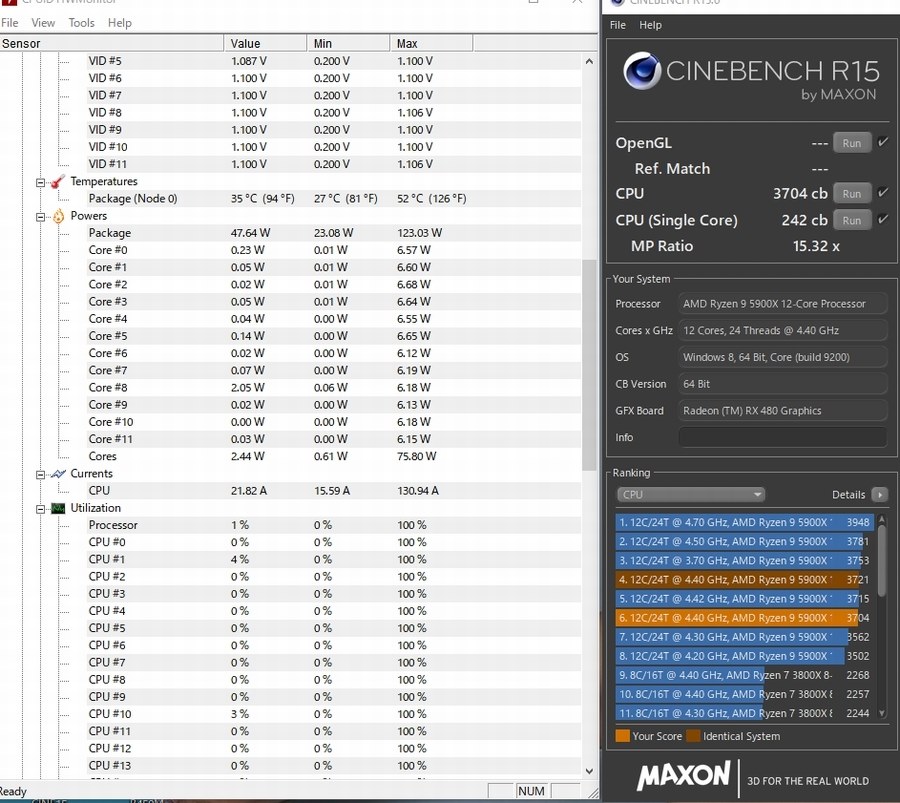
Task: Run the CPU benchmark
Action: (x=851, y=193)
